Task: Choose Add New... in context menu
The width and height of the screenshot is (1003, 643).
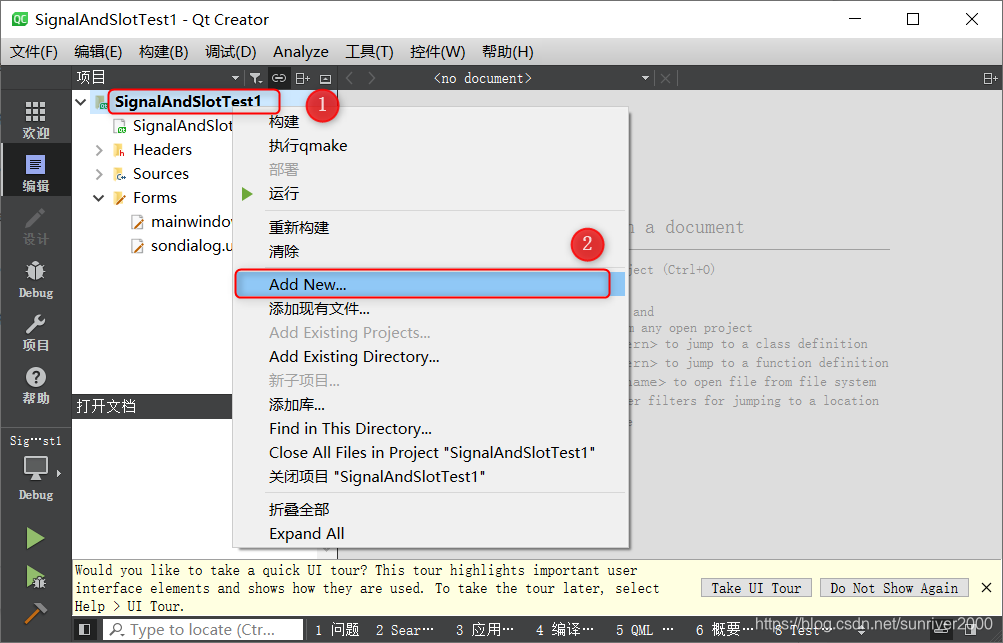Action: [x=430, y=284]
